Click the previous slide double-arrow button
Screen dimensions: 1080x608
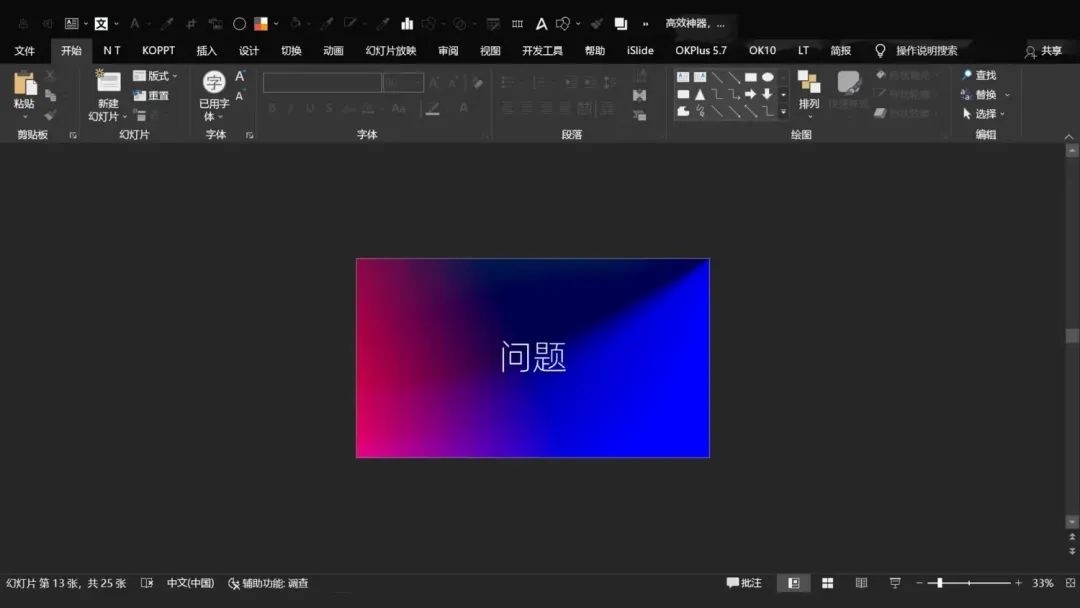point(1072,537)
